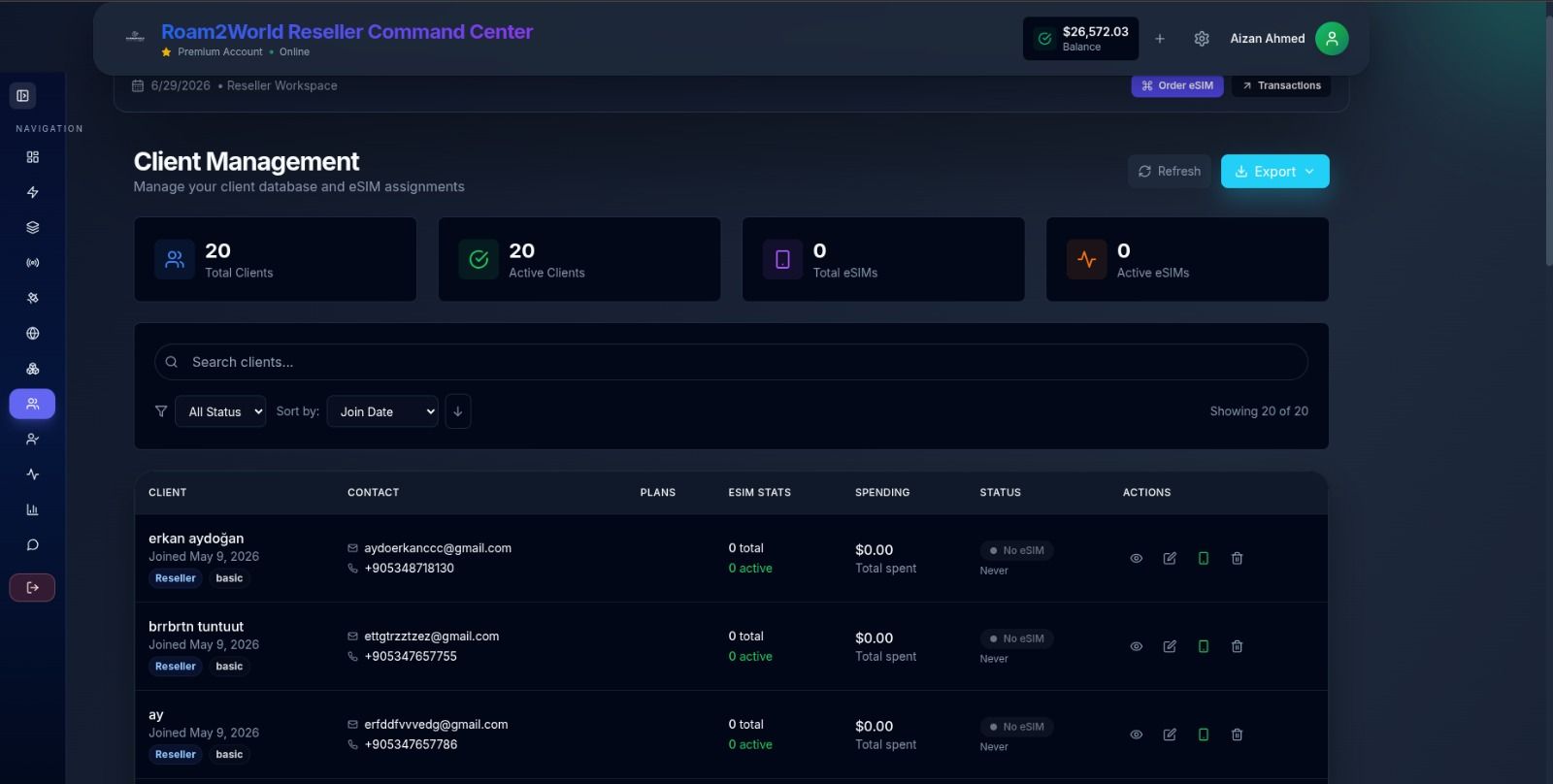The width and height of the screenshot is (1553, 784).
Task: Click the lightning bolt icon in sidebar
Action: 33,192
